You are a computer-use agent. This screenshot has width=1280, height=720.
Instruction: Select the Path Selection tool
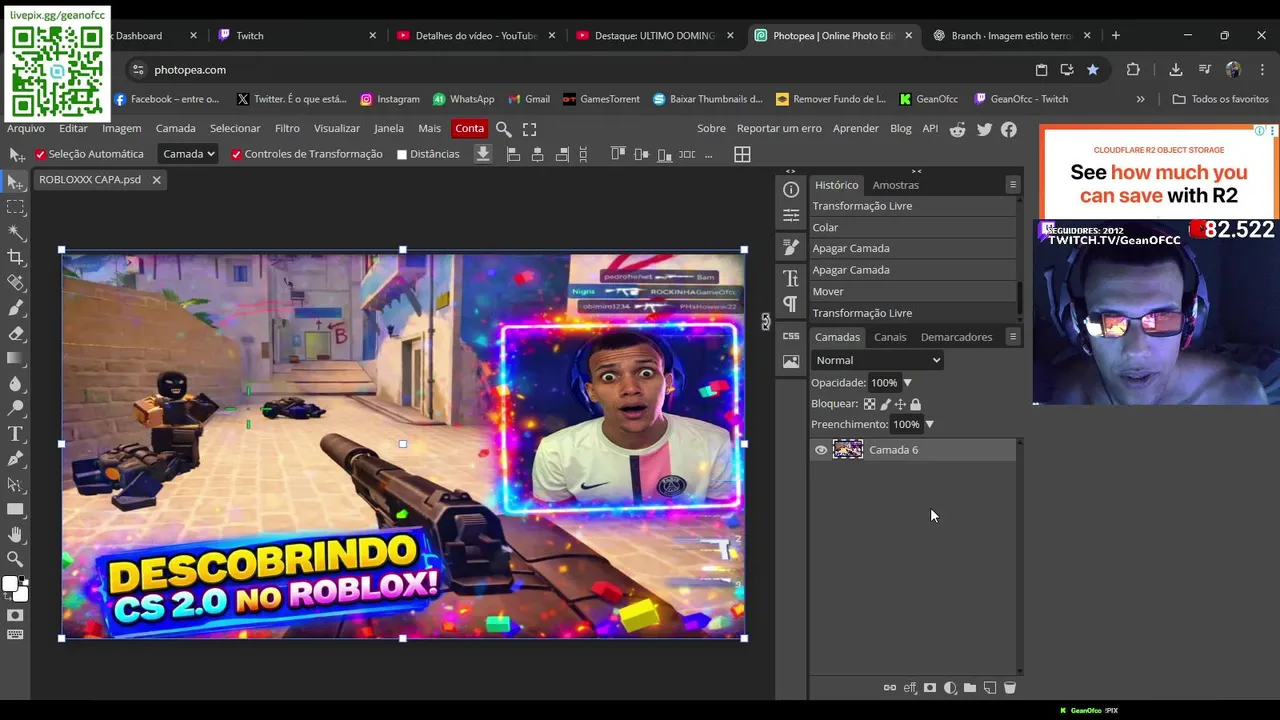15,484
